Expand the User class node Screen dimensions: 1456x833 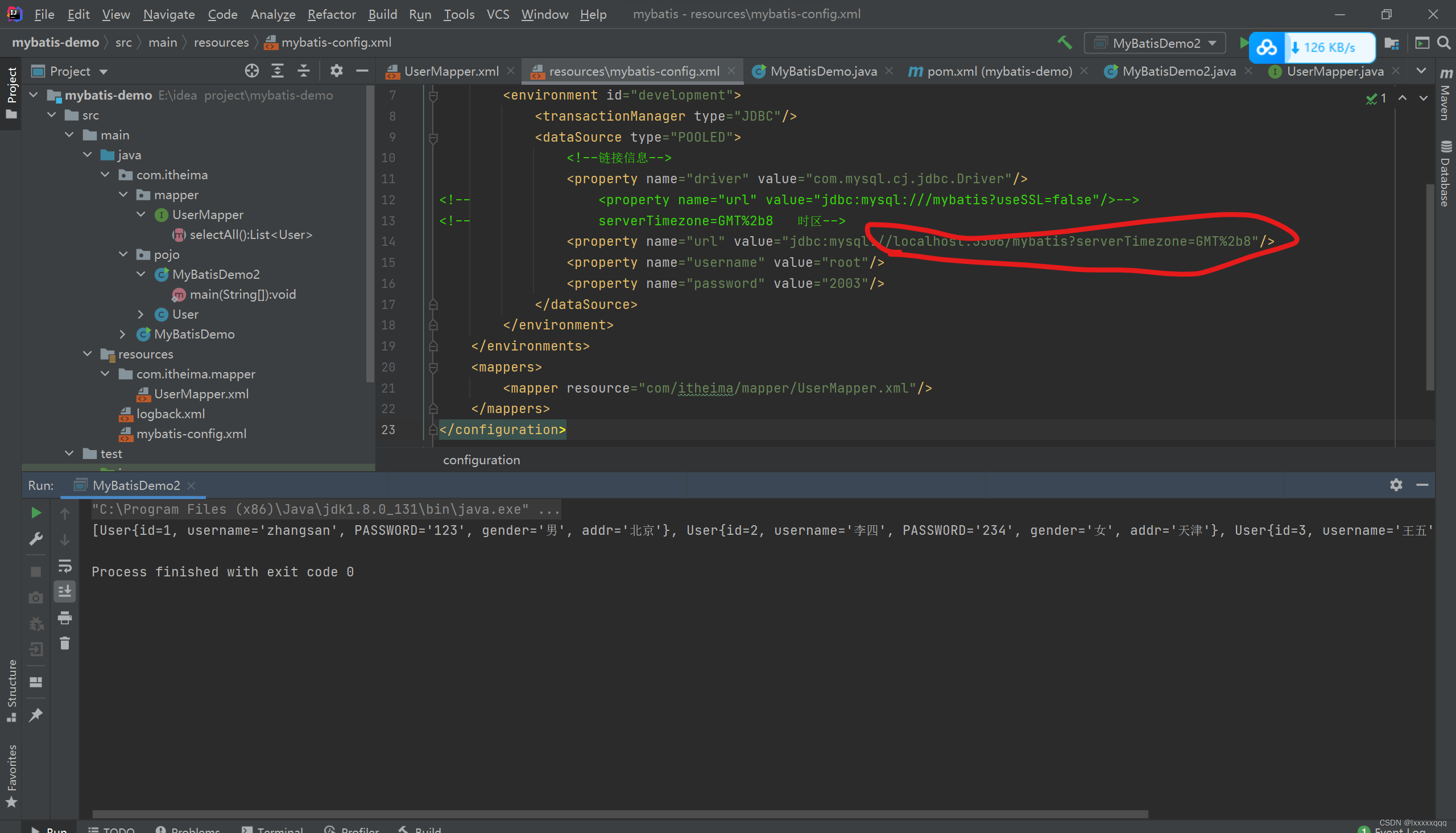(x=140, y=314)
